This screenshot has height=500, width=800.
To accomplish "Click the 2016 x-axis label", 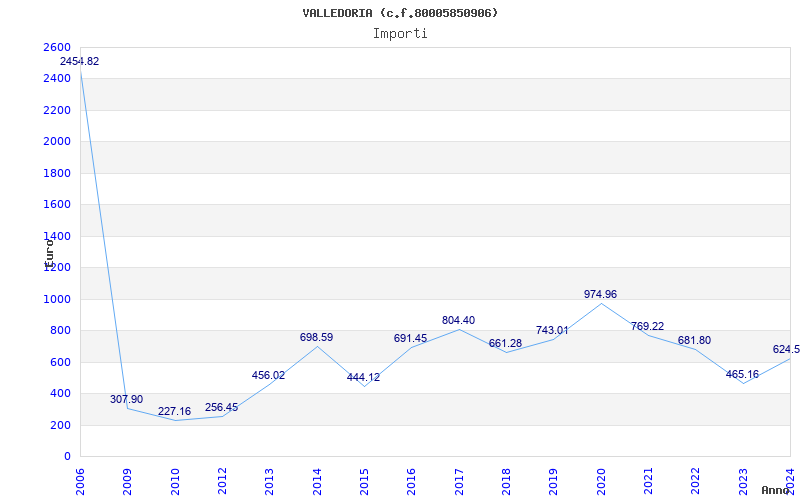I will click(412, 482).
